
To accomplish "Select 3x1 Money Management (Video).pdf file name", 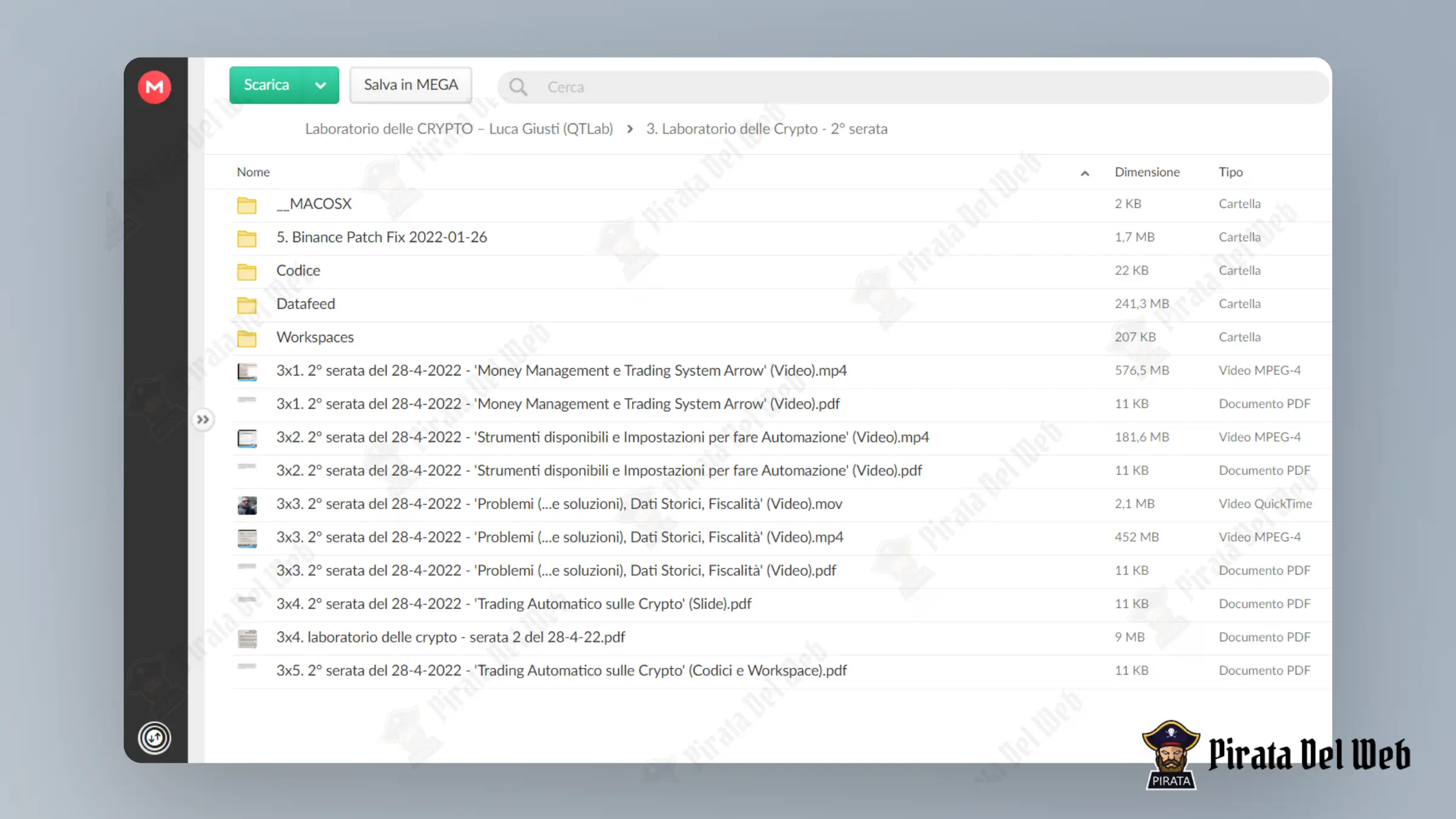I will [558, 404].
